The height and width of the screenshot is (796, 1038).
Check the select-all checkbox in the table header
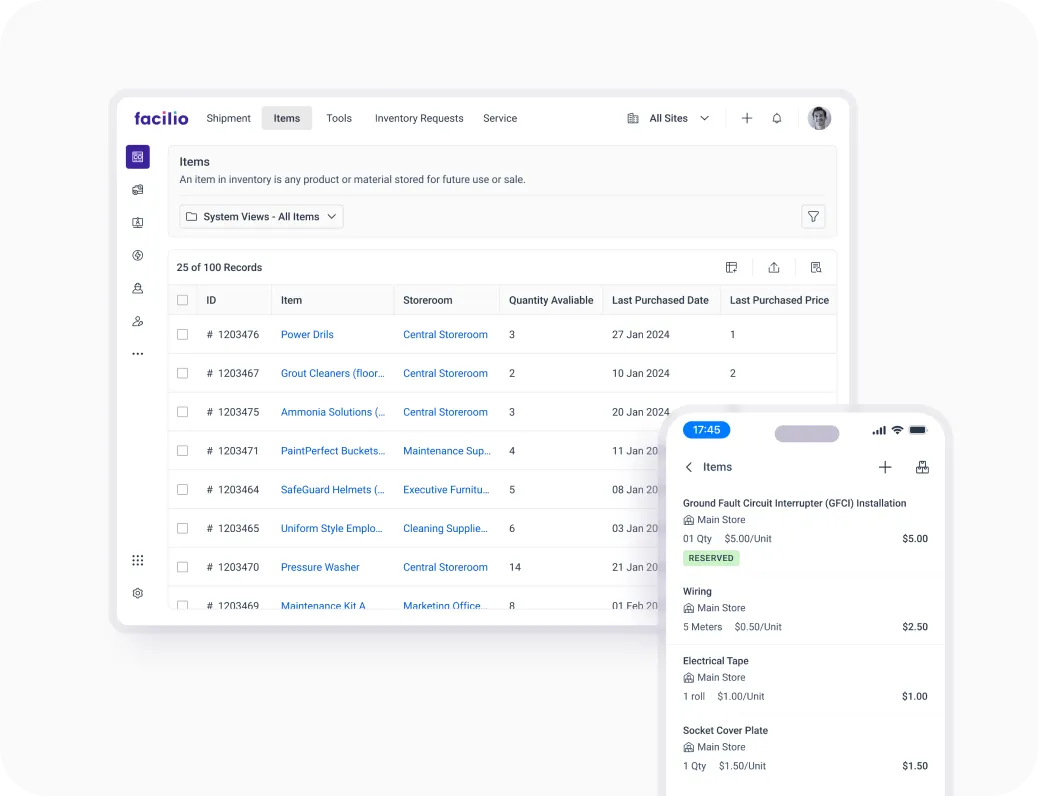coord(183,300)
